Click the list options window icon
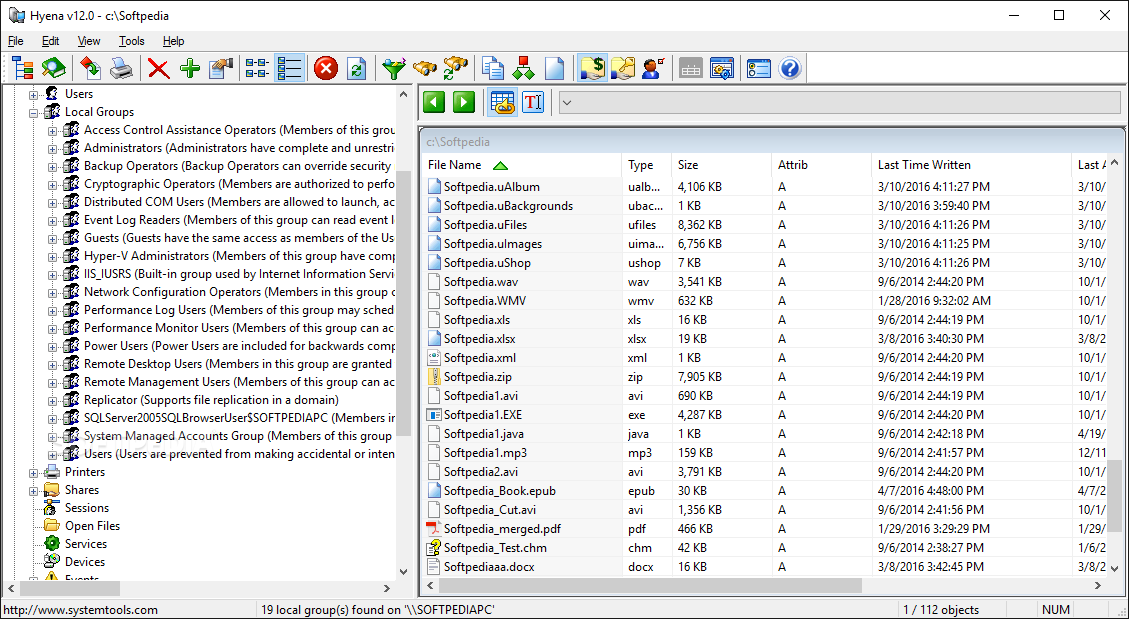 (x=759, y=68)
